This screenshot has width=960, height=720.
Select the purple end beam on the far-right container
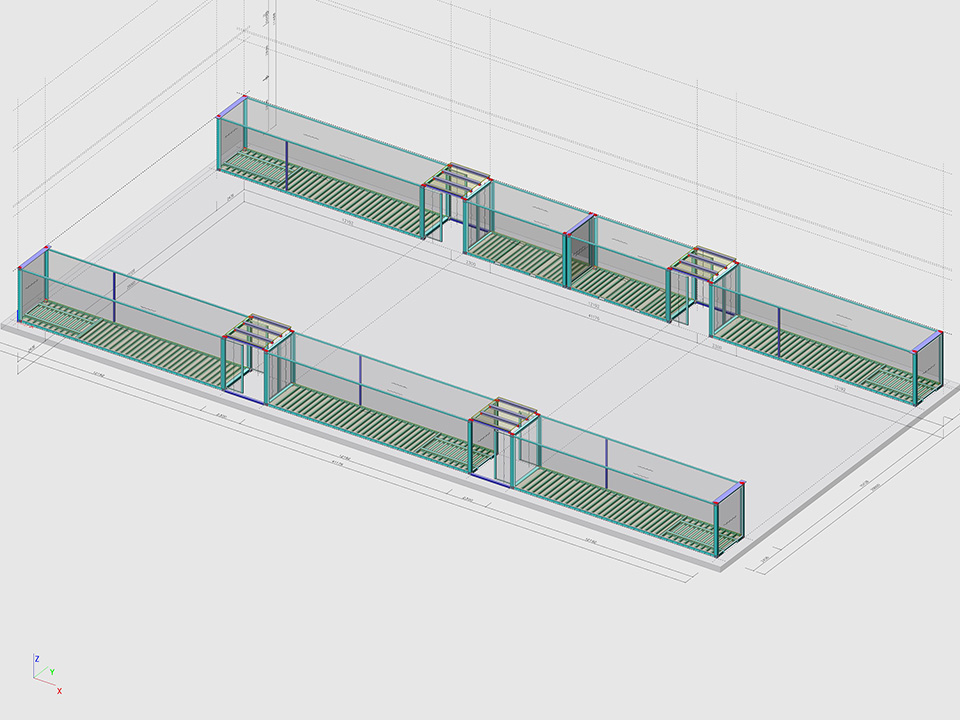pos(928,342)
